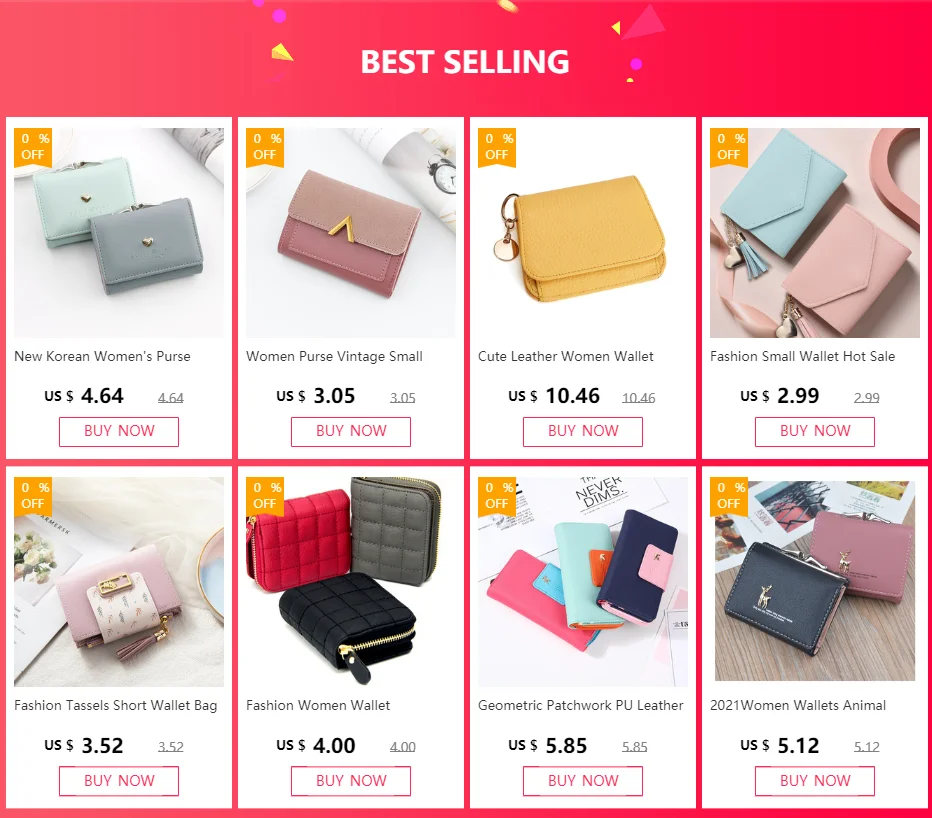Open the Fashion Small Wallet Hot Sale image
The image size is (932, 818).
pos(815,233)
